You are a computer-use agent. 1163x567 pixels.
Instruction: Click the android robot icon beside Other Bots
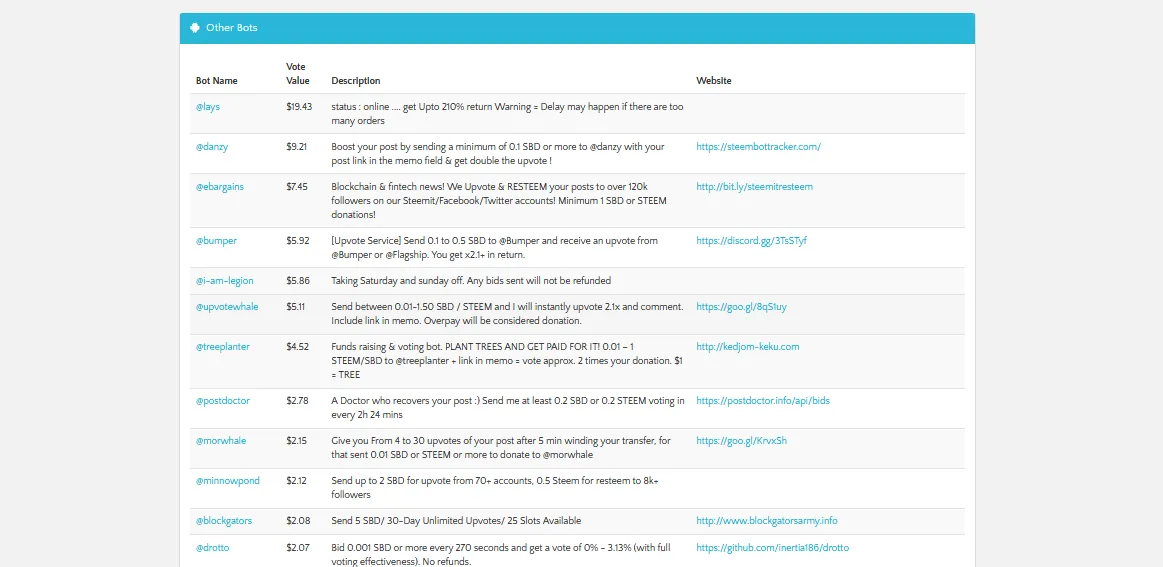click(x=195, y=28)
